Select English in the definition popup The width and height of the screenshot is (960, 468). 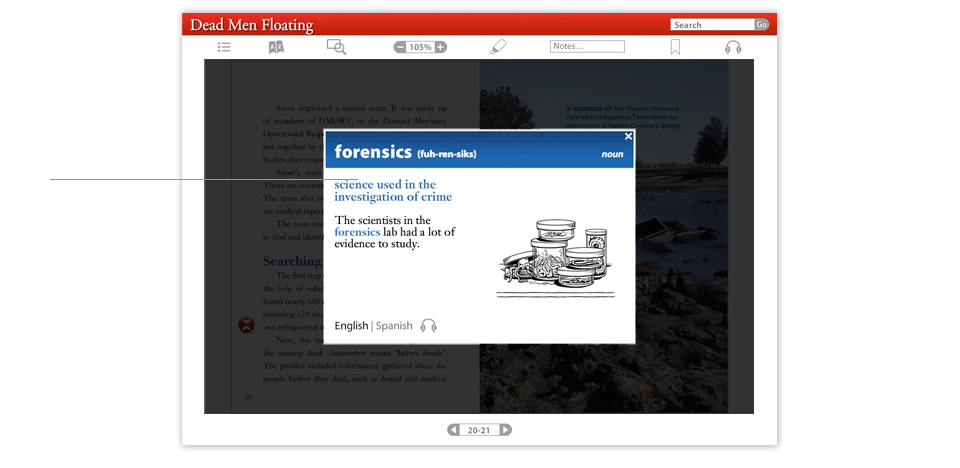(351, 326)
